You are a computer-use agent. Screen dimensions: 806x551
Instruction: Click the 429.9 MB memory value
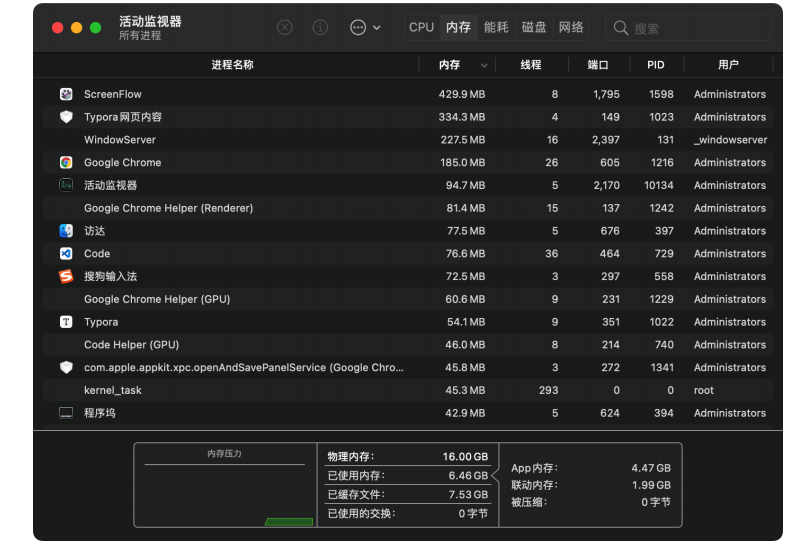click(462, 94)
